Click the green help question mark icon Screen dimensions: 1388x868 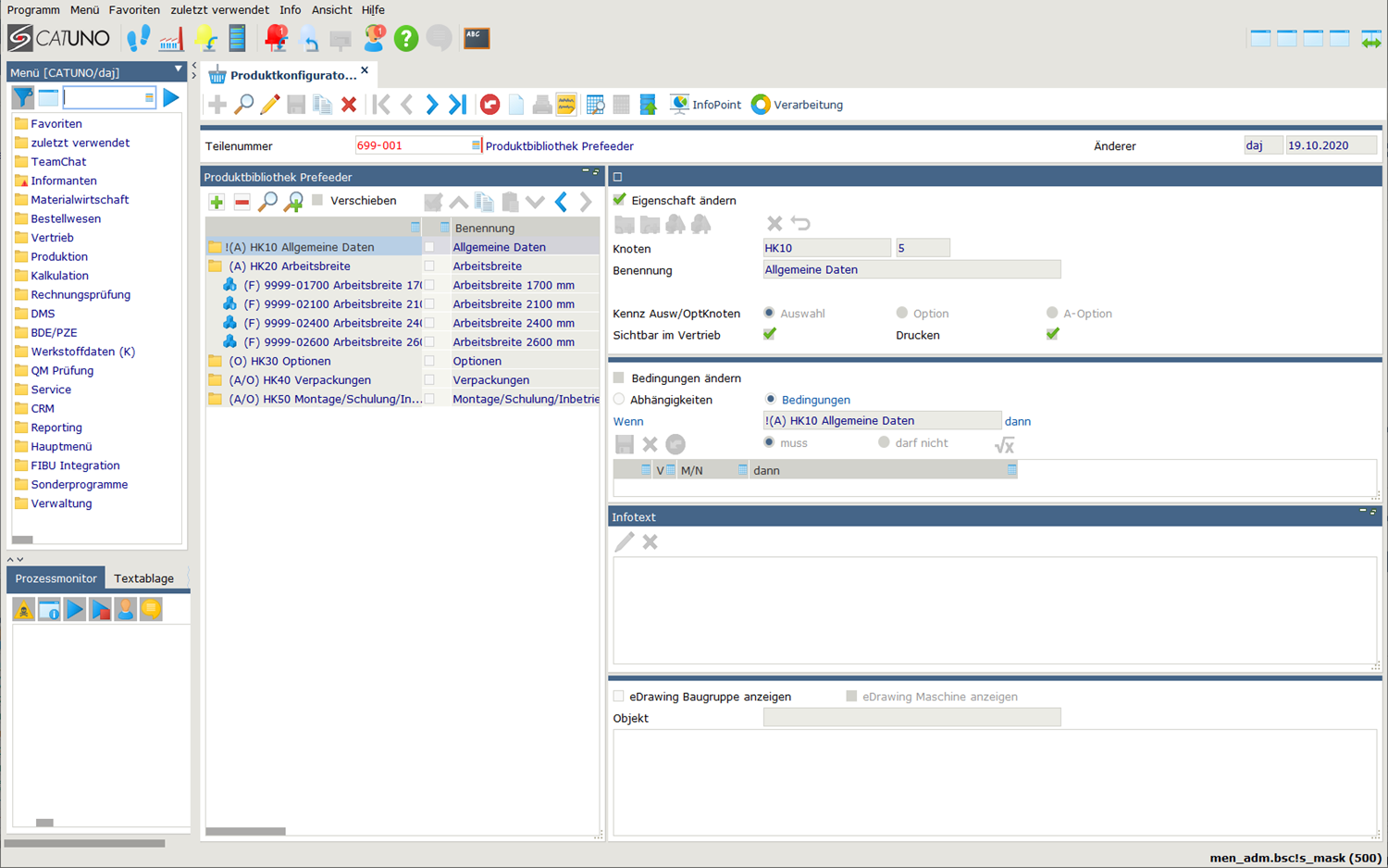coord(405,38)
